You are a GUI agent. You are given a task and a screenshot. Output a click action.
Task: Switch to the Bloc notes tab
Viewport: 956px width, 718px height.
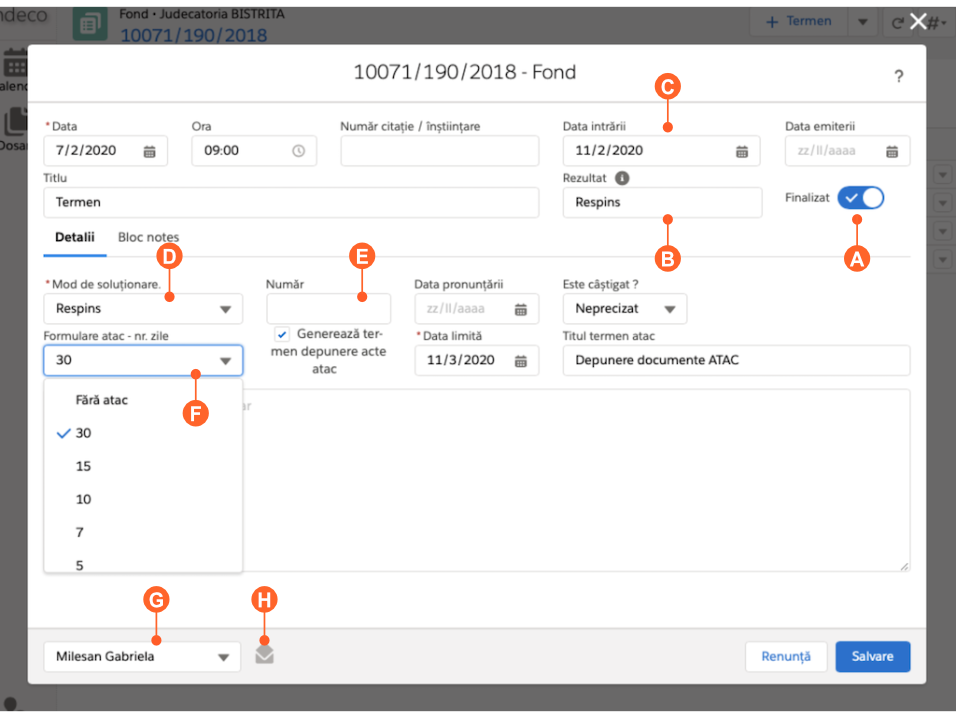[148, 237]
